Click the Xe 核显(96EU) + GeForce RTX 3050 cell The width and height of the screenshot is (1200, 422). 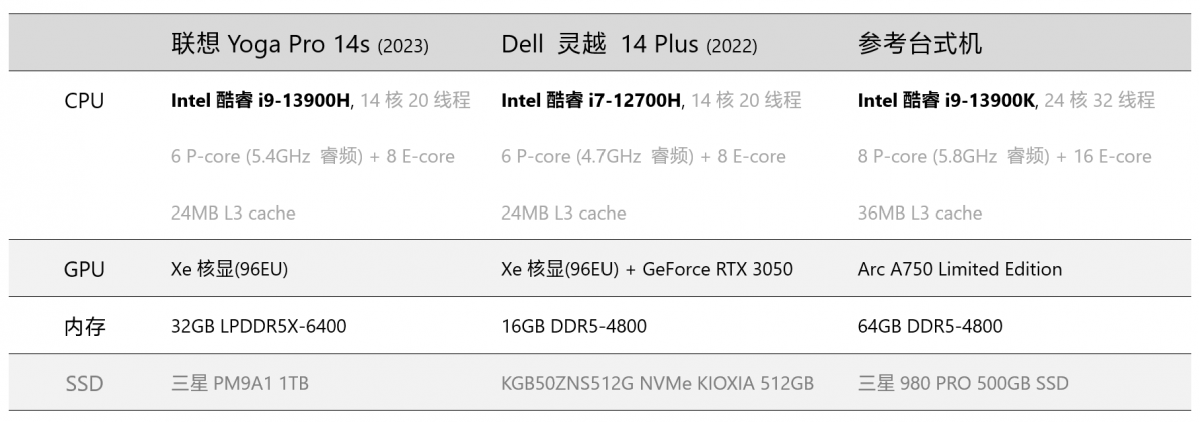point(647,269)
